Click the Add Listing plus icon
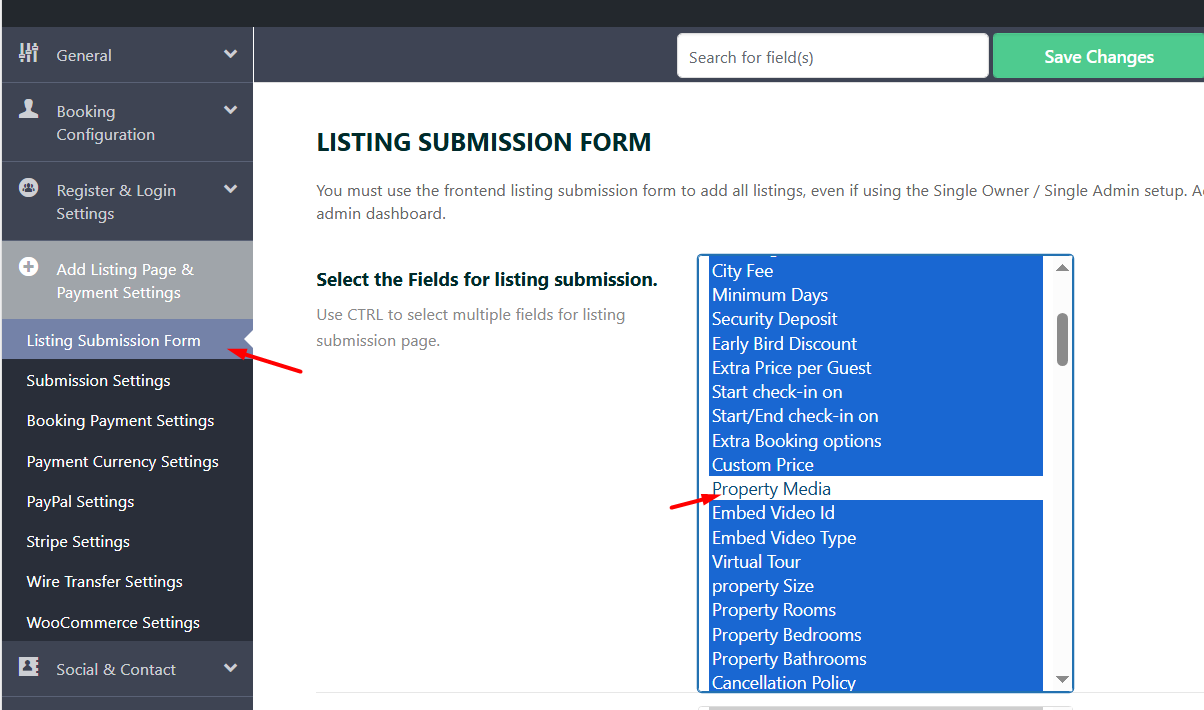The height and width of the screenshot is (710, 1204). pos(29,268)
